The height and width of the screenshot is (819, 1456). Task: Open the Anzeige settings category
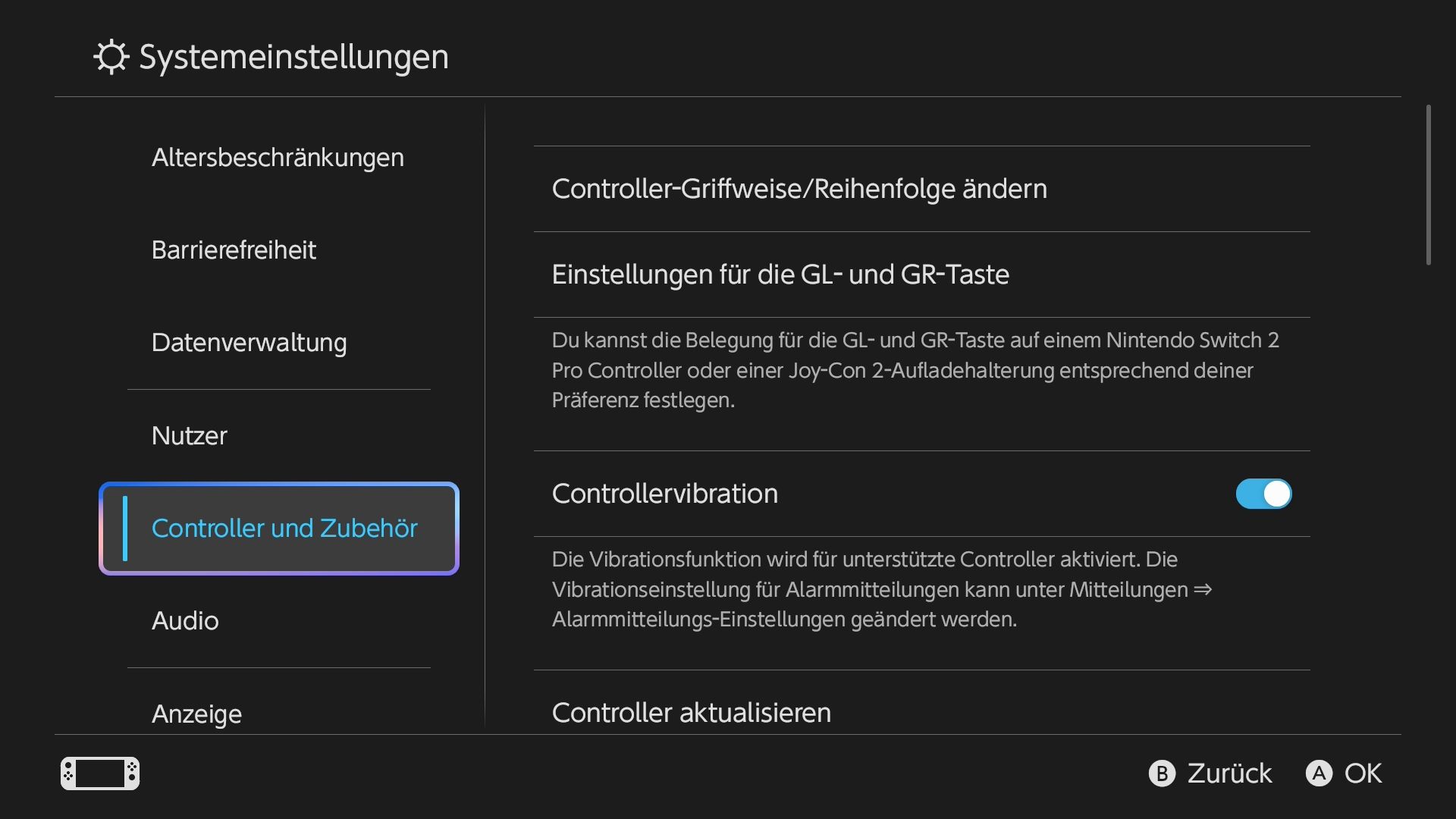pos(196,714)
